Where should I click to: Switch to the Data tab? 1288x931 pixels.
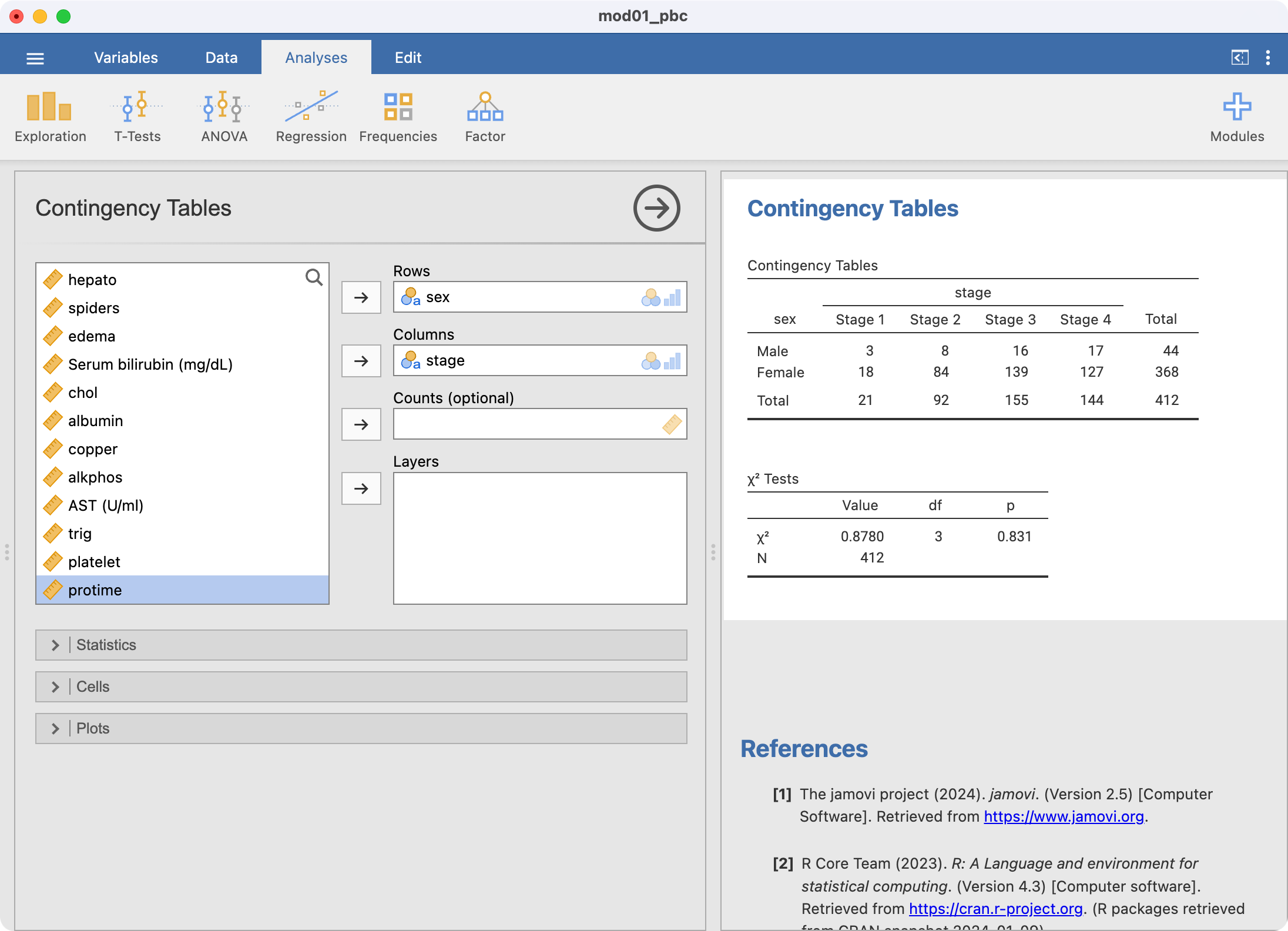pyautogui.click(x=221, y=58)
